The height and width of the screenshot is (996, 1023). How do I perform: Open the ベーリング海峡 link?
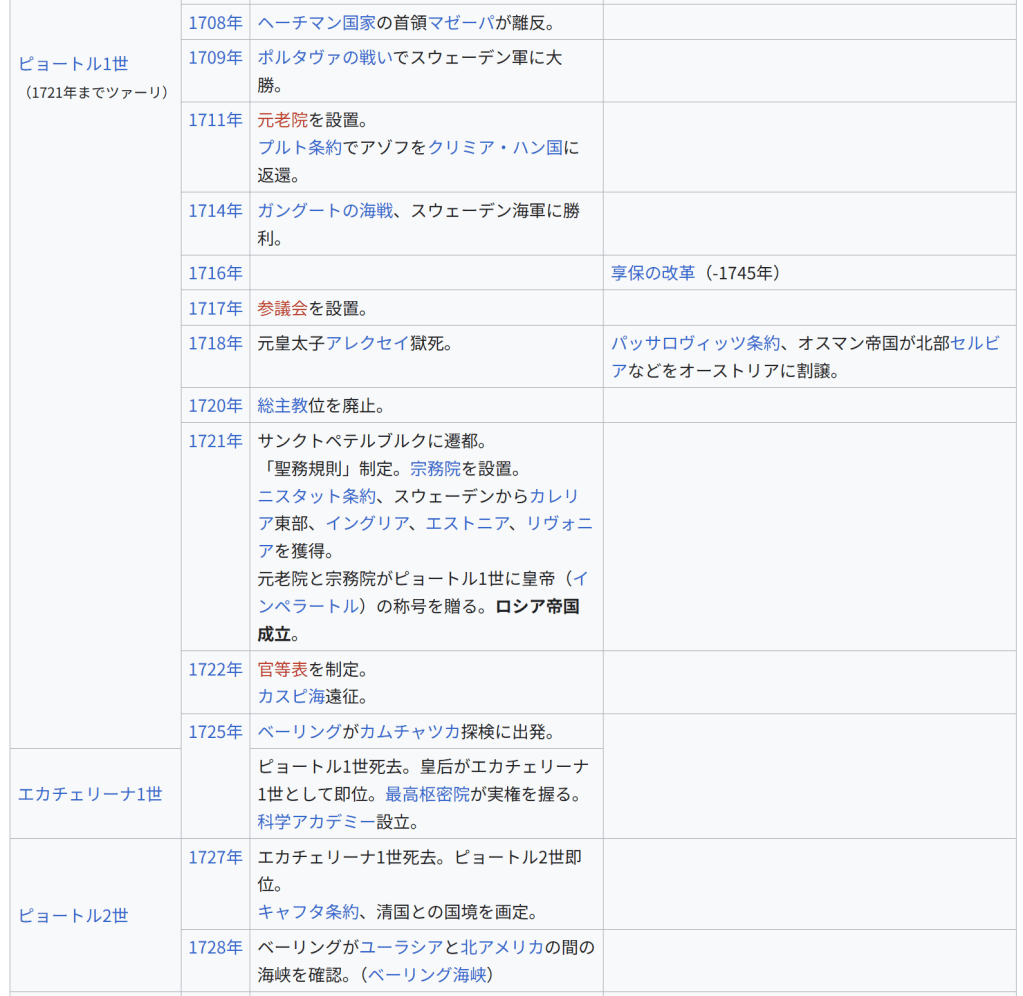click(430, 975)
